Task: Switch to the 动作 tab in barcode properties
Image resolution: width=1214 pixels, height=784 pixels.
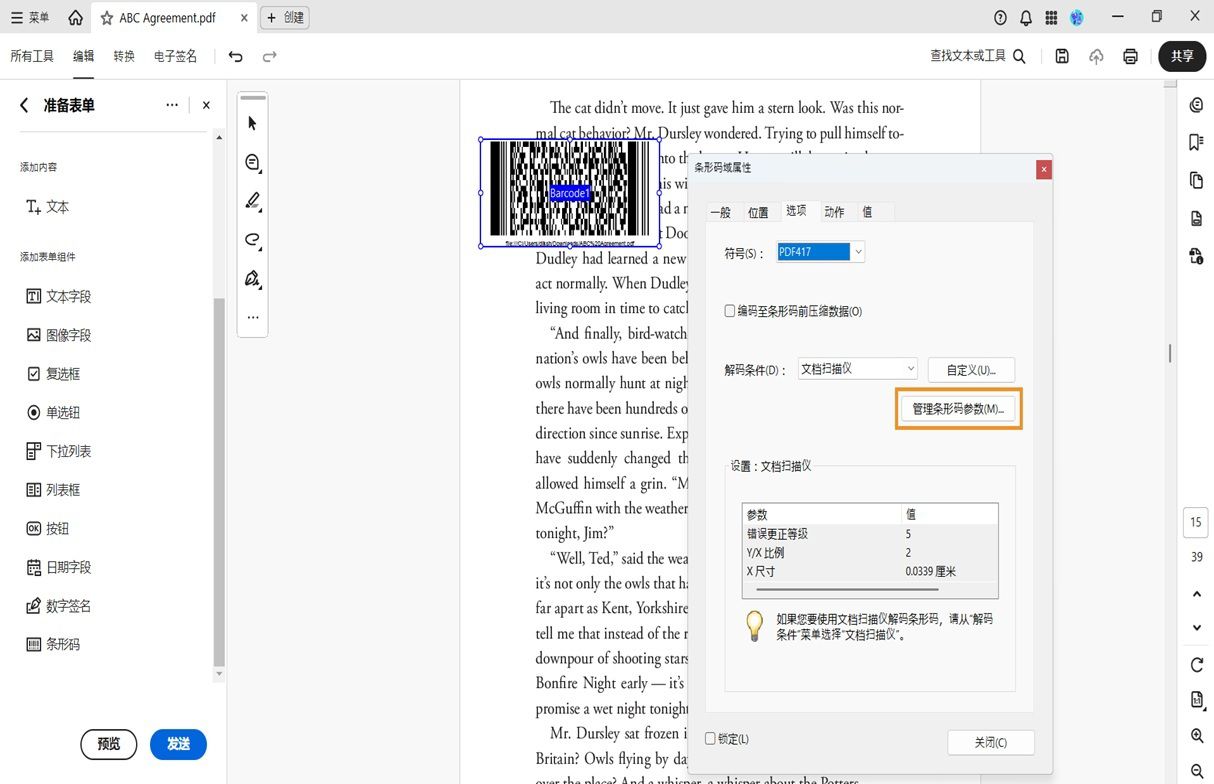Action: (x=835, y=211)
